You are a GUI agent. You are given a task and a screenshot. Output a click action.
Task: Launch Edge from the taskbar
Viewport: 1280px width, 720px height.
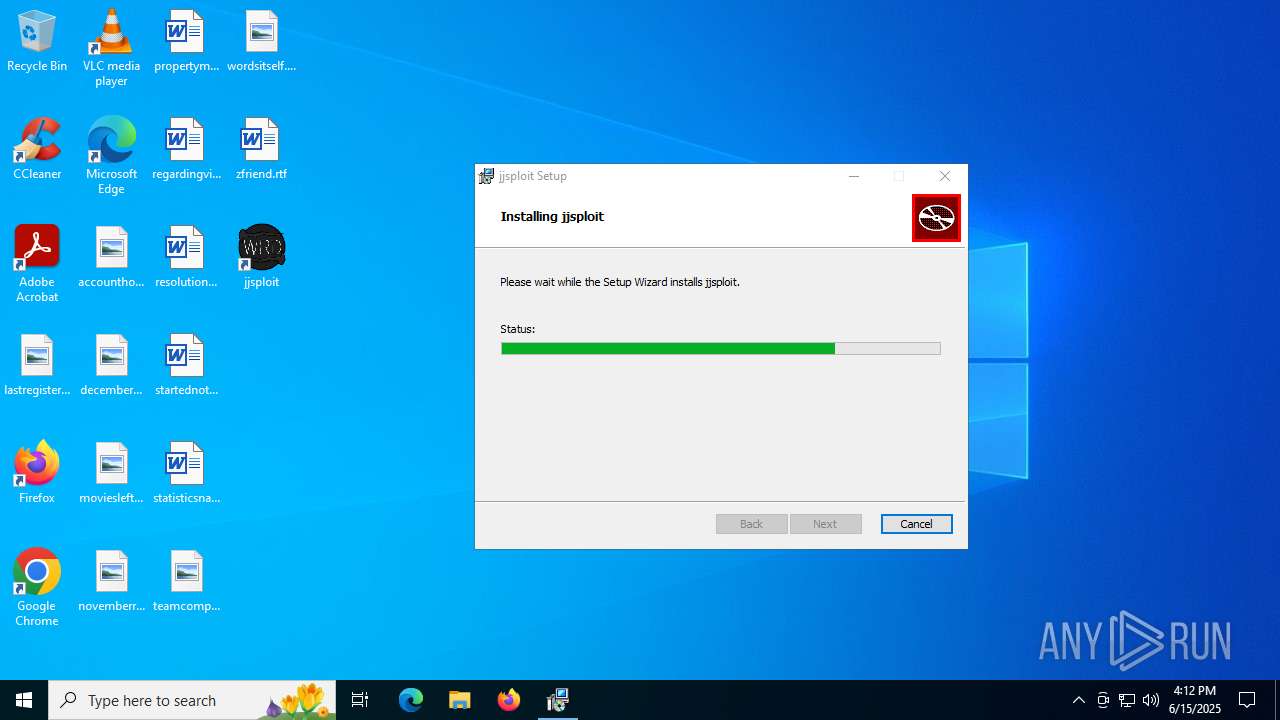point(411,700)
